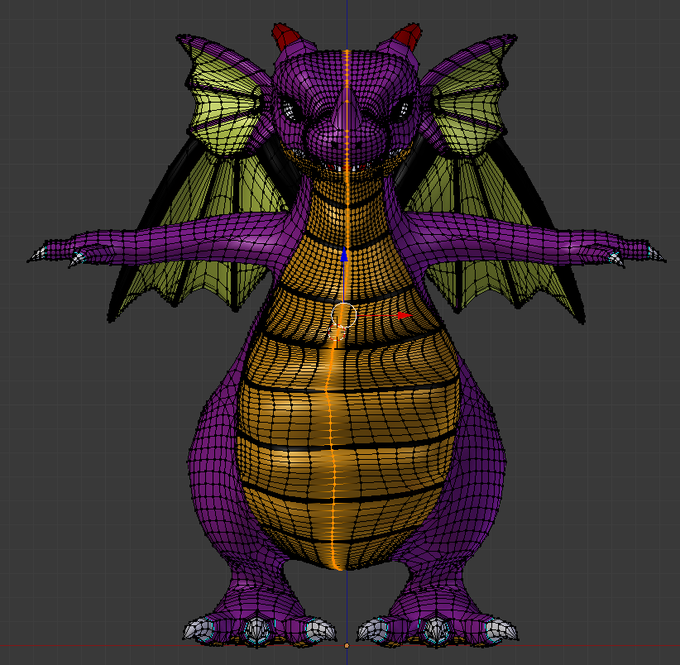680x665 pixels.
Task: Select the dragon's red horn on the left
Action: tap(285, 36)
